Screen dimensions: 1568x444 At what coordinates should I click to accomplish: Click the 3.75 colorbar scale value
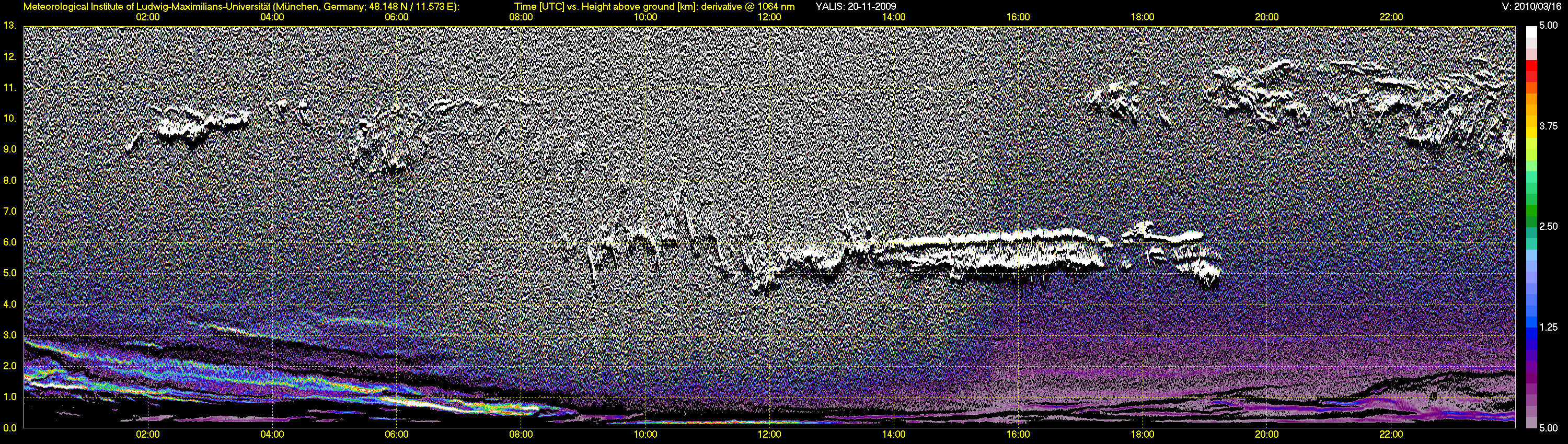click(1548, 126)
